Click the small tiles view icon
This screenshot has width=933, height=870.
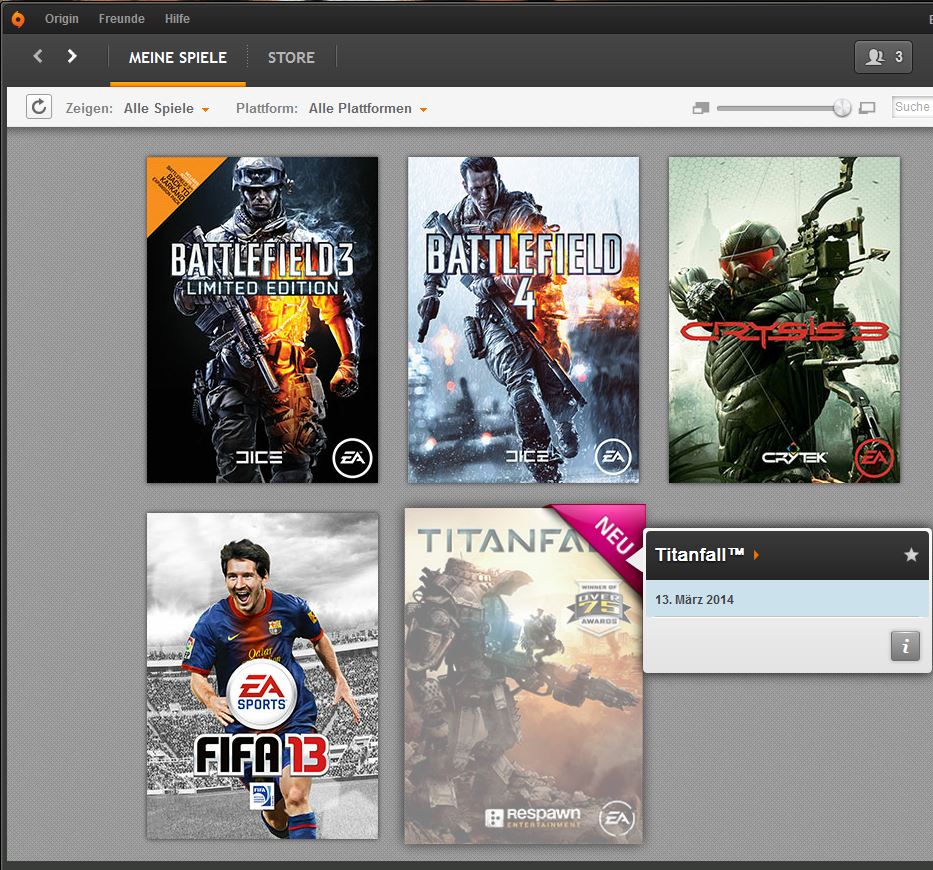click(701, 108)
